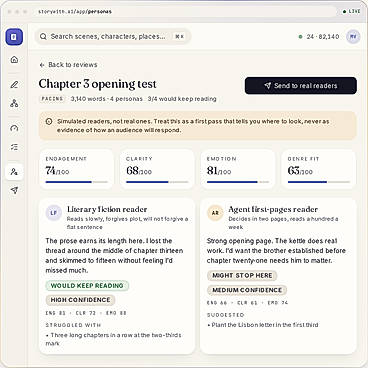The image size is (368, 368).
Task: Open the gauge icon in sidebar
Action: tap(14, 128)
